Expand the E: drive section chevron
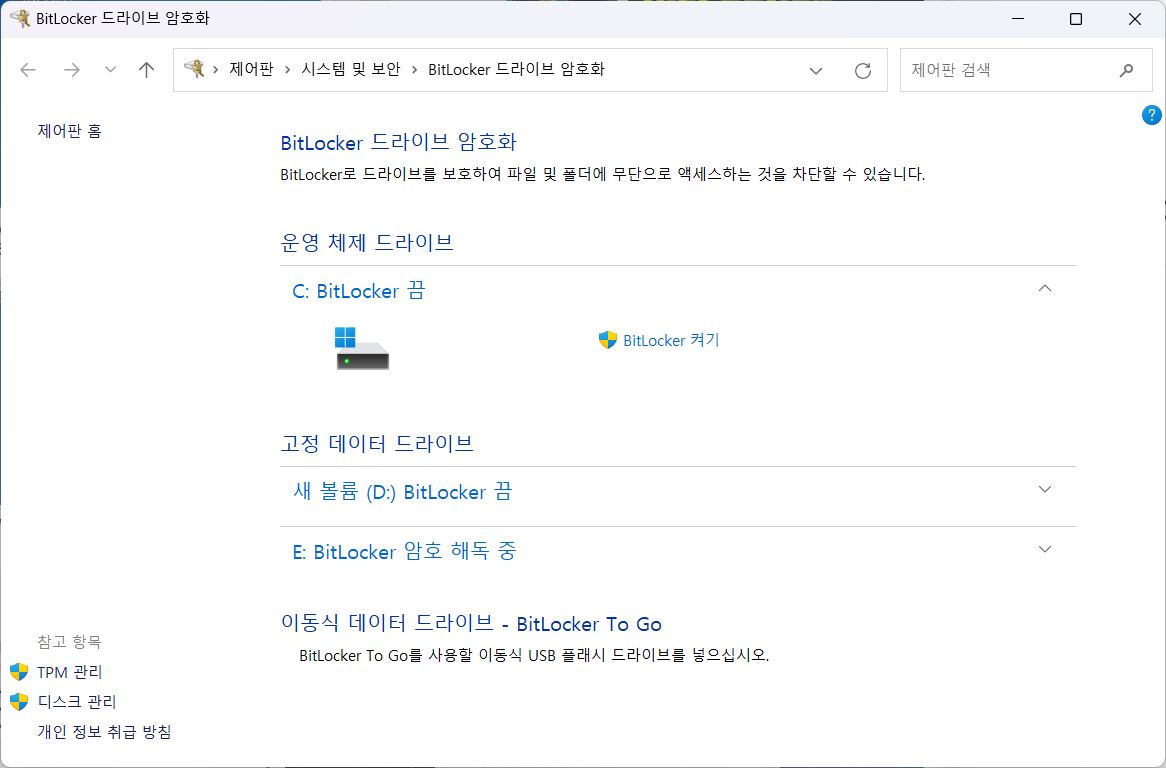This screenshot has height=768, width=1166. coord(1045,549)
